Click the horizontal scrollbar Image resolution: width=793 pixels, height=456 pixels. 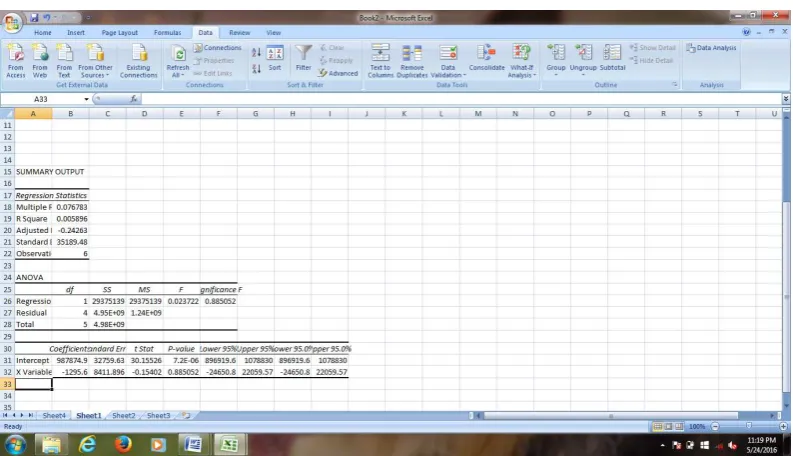click(x=610, y=416)
